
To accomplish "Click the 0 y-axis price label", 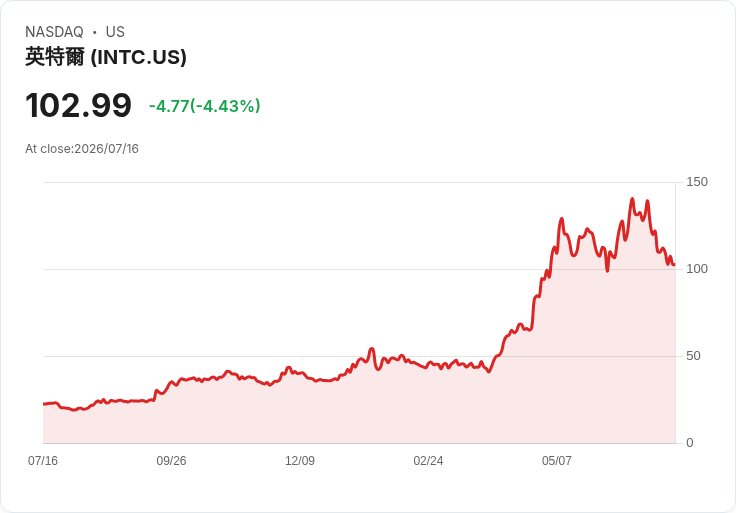I will 690,443.
